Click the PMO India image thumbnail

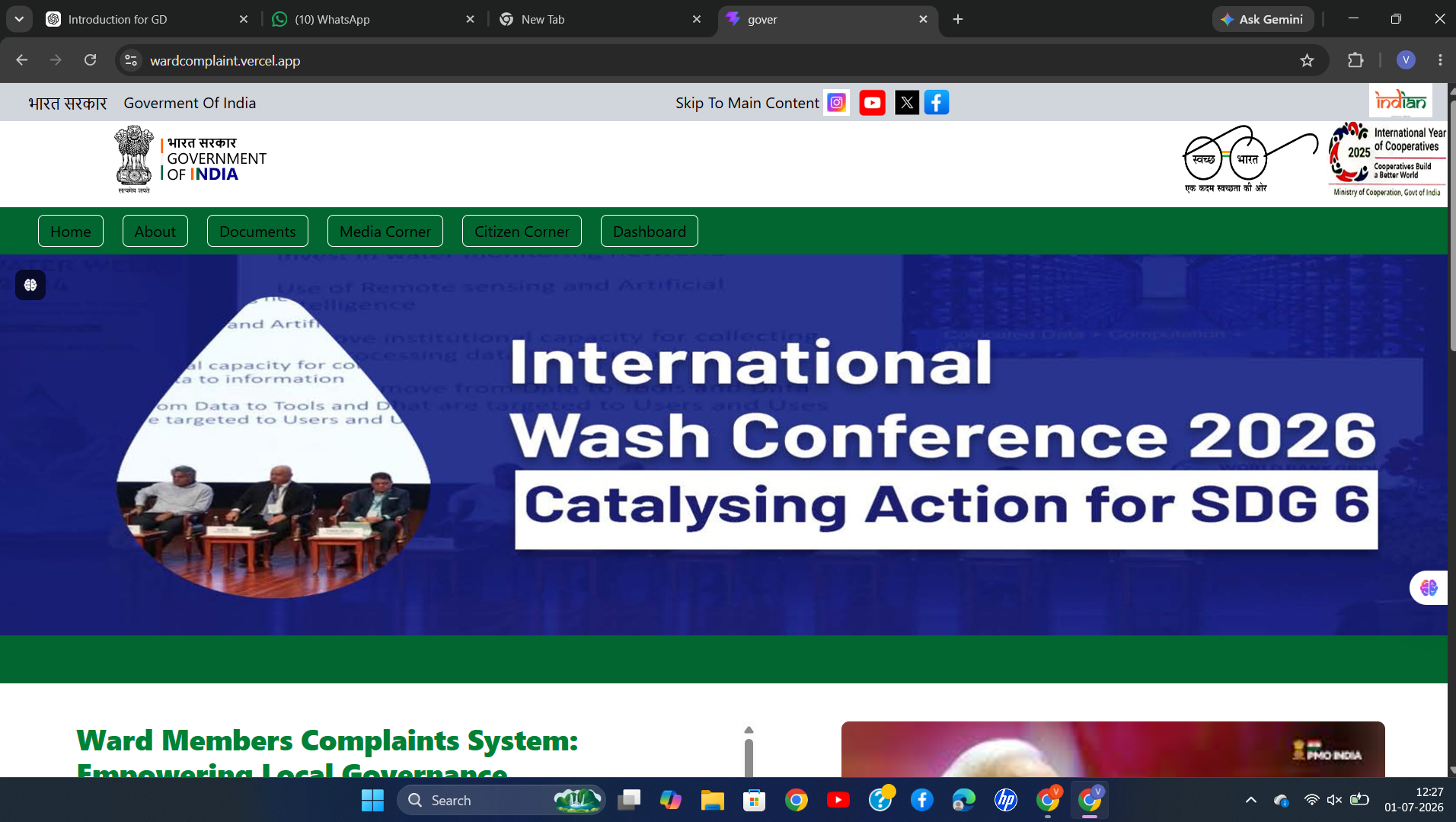(x=1113, y=749)
